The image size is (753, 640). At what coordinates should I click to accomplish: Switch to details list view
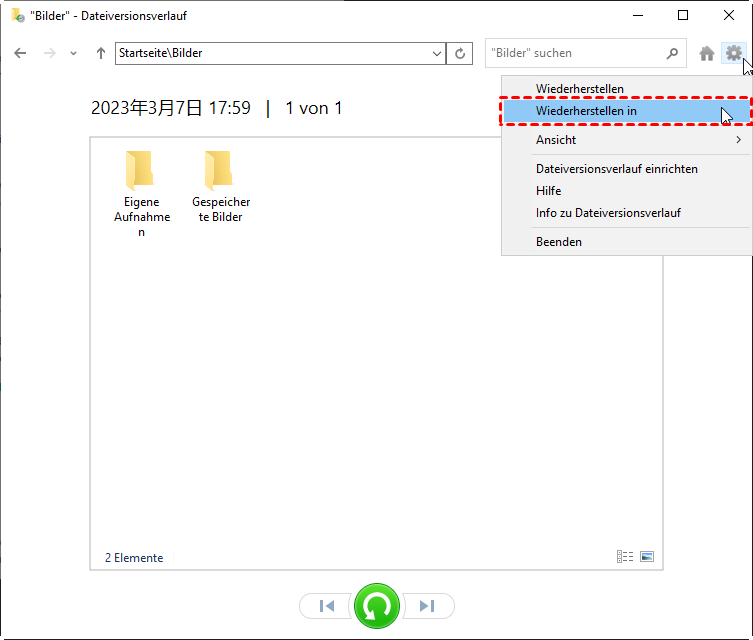tap(625, 556)
